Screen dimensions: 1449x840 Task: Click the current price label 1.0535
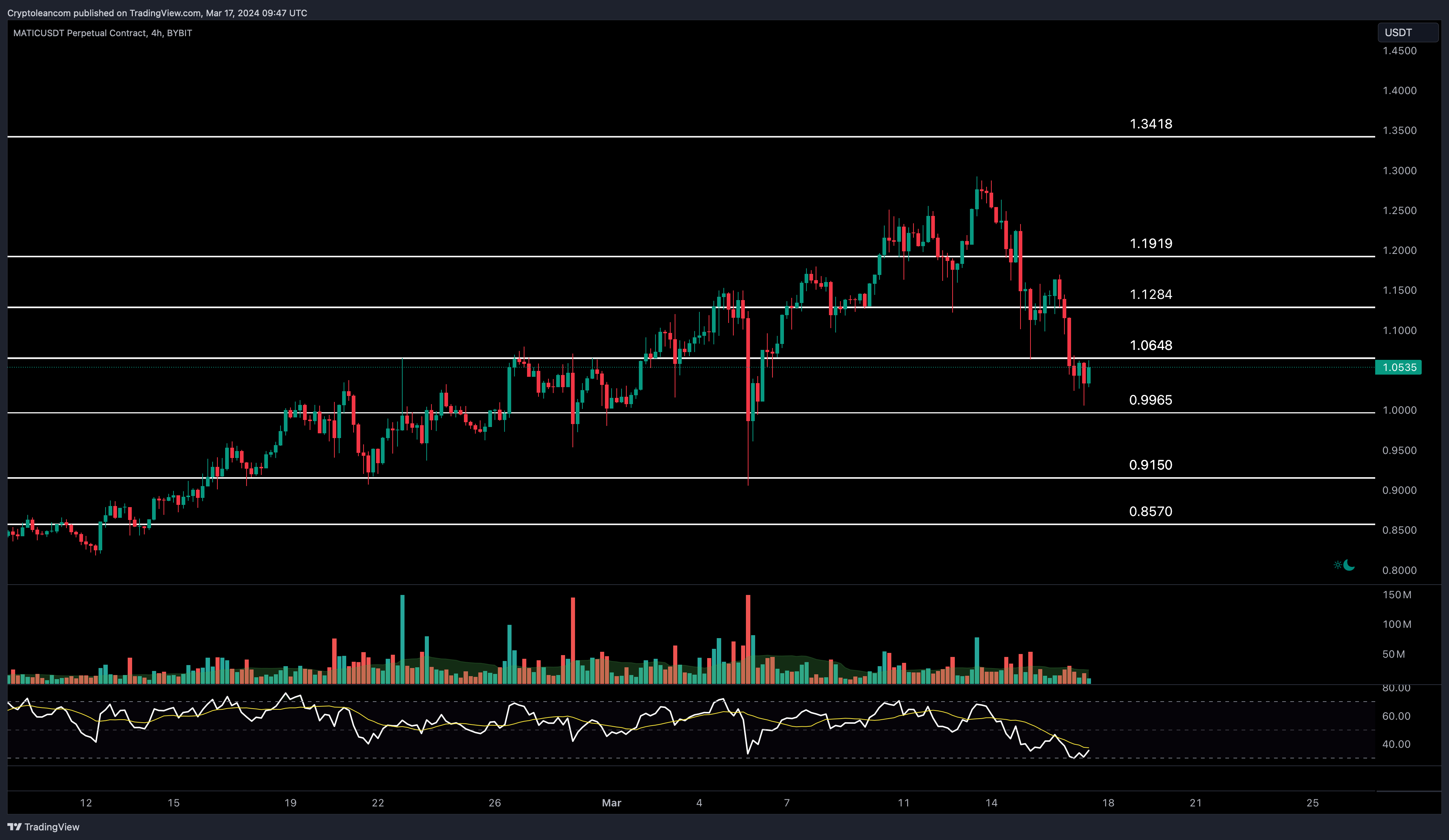click(1398, 367)
